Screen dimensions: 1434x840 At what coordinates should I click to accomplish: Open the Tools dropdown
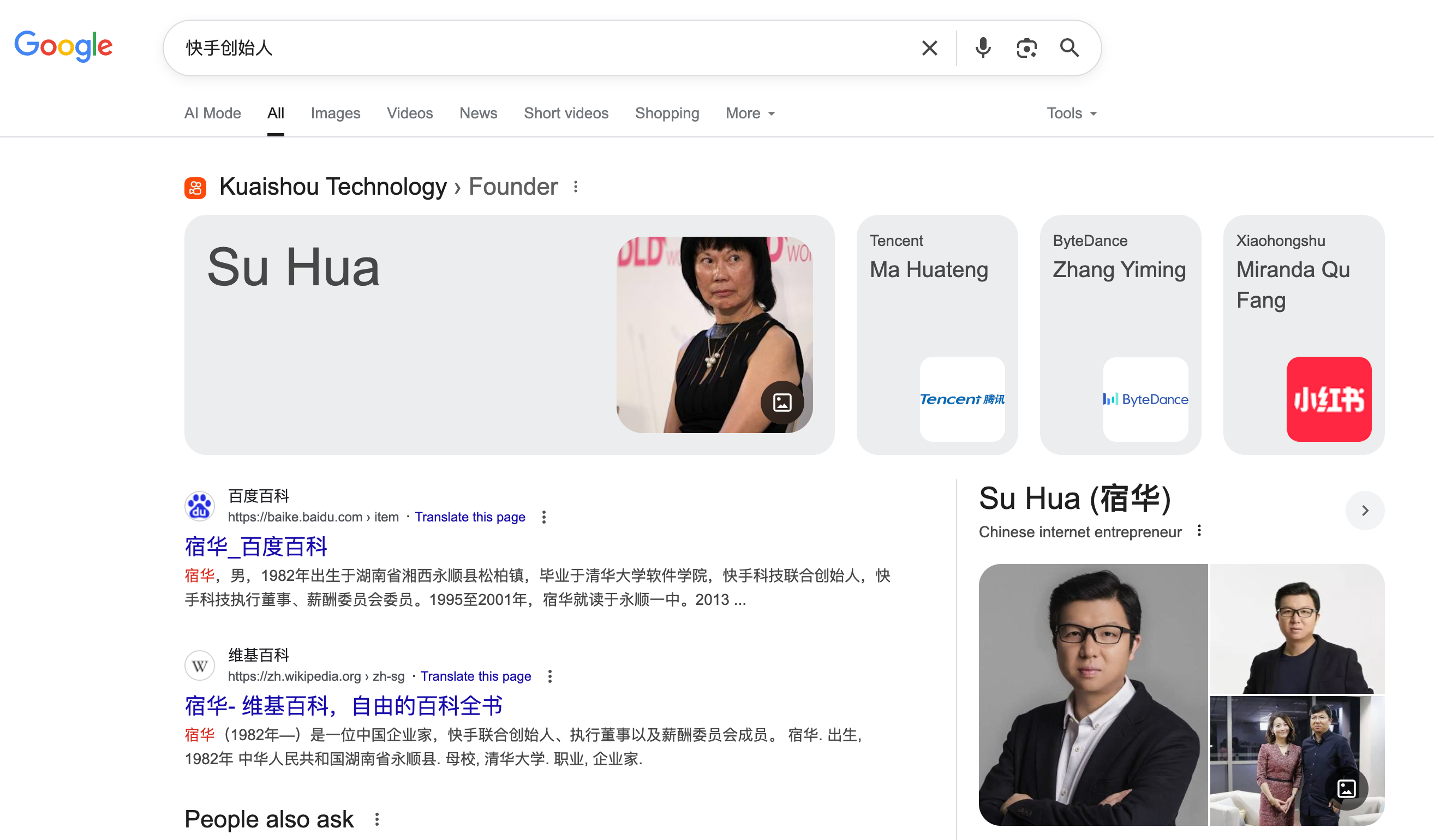(x=1072, y=113)
